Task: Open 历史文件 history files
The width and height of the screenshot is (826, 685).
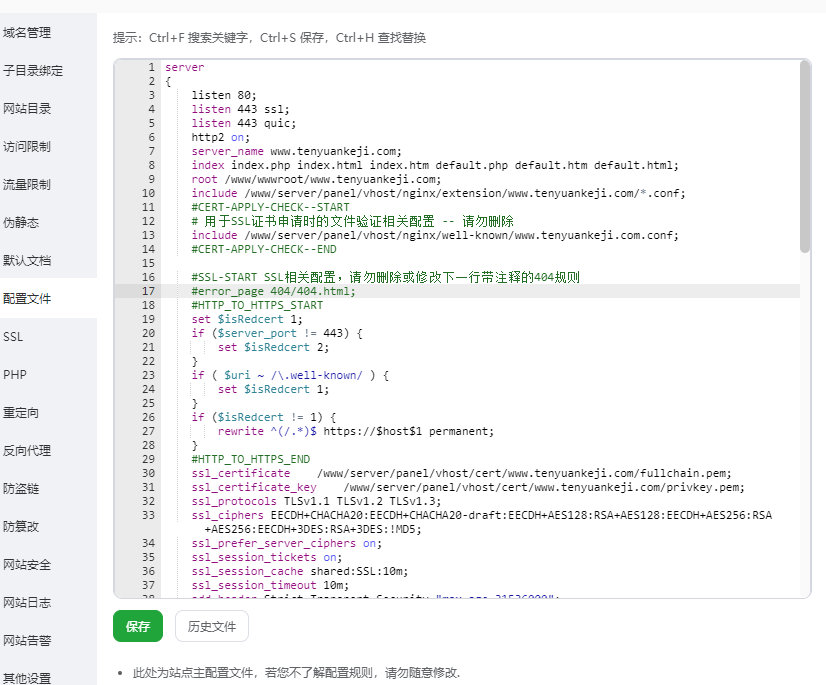Action: click(x=212, y=626)
